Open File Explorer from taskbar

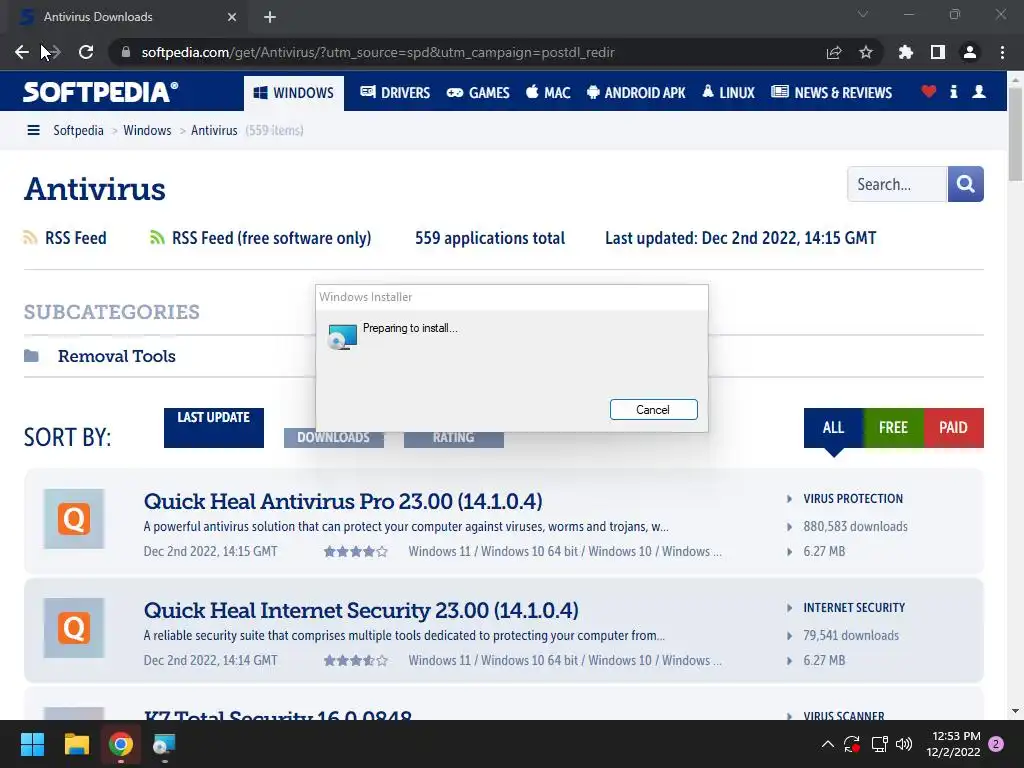click(76, 744)
